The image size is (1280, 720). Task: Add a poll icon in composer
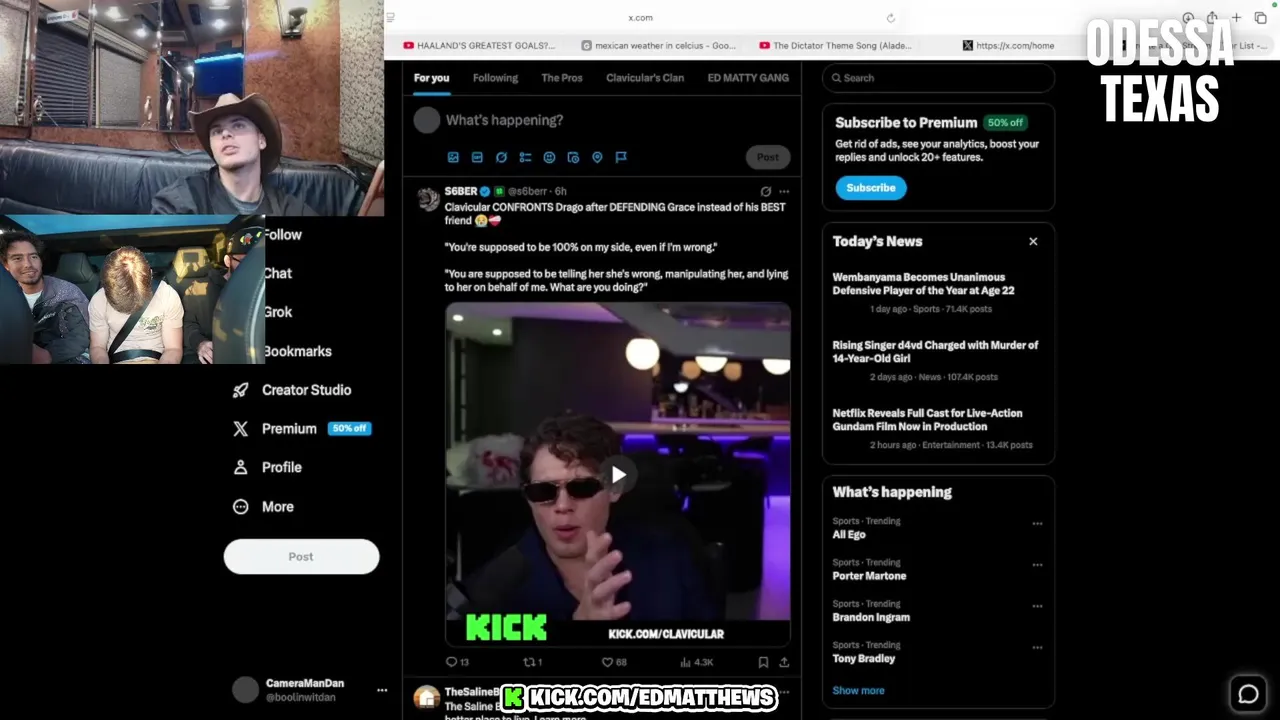click(525, 157)
